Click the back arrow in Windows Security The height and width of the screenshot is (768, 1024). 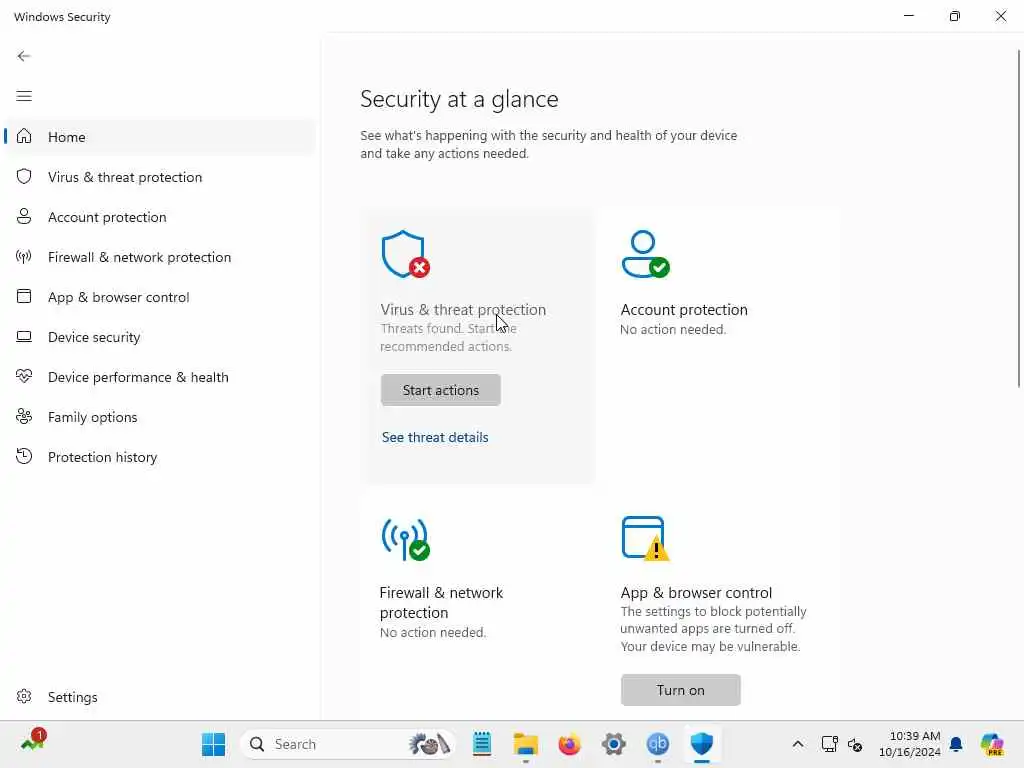point(24,56)
